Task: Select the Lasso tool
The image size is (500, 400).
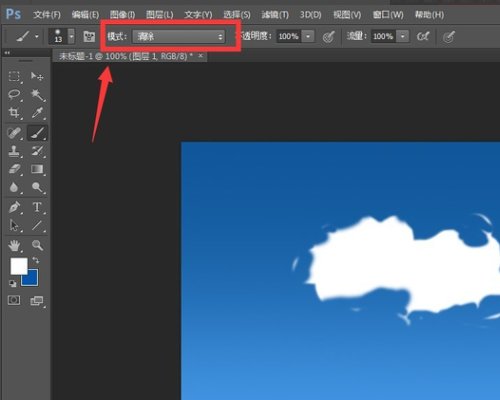Action: pos(14,95)
